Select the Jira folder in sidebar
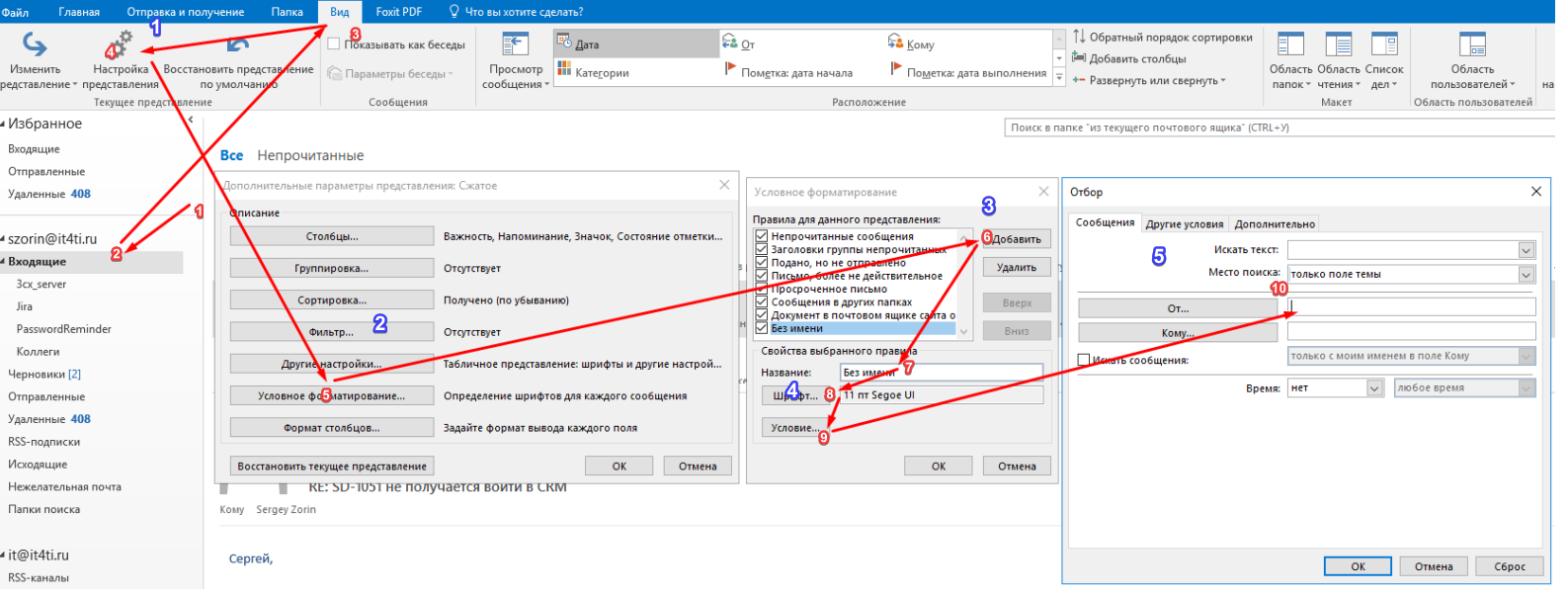Image resolution: width=1568 pixels, height=598 pixels. [25, 306]
